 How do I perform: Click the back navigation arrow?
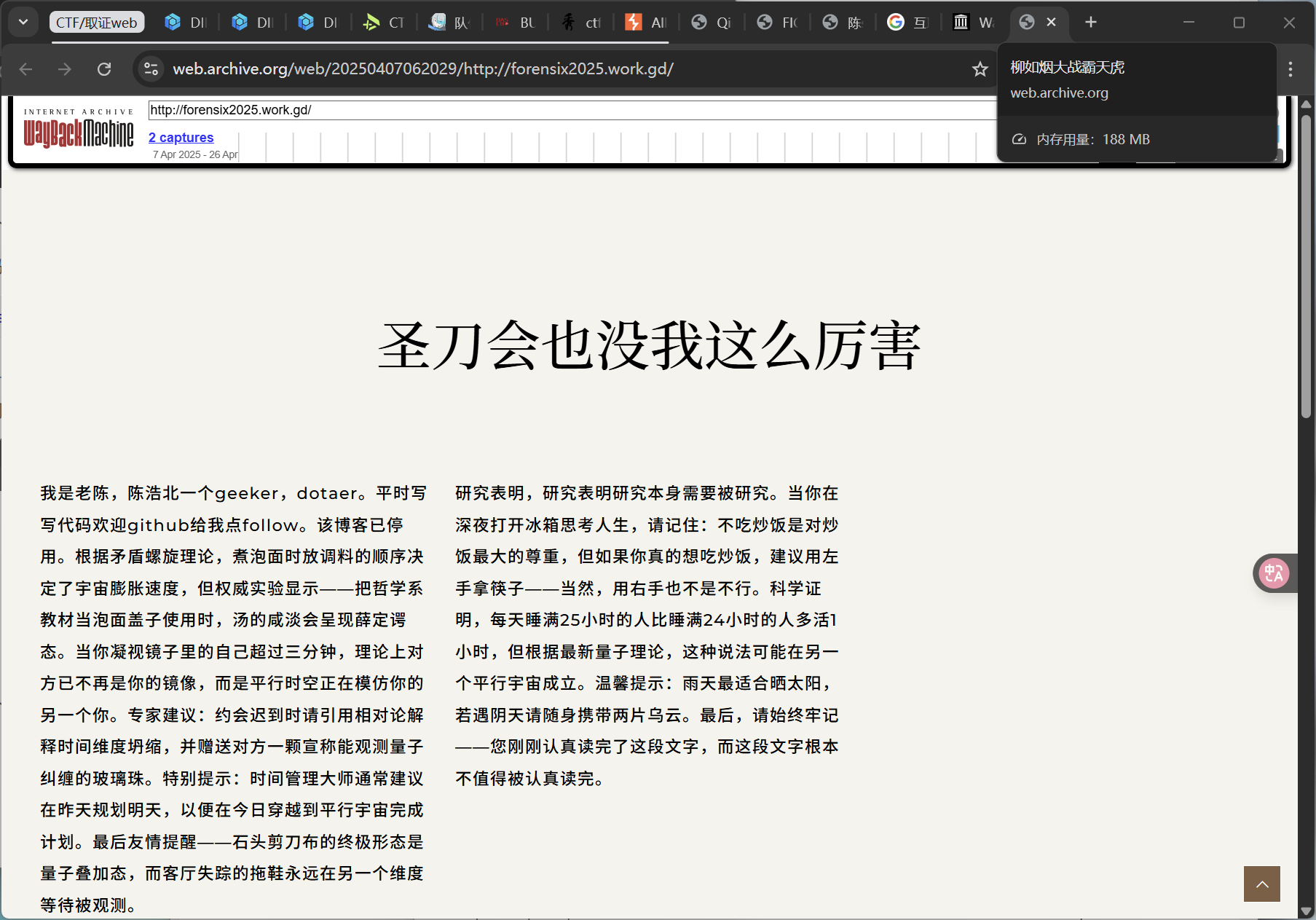click(26, 69)
